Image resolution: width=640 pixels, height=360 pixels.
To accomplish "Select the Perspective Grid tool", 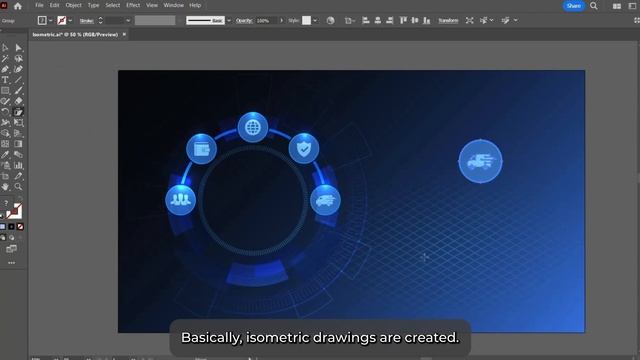I will tap(18, 133).
